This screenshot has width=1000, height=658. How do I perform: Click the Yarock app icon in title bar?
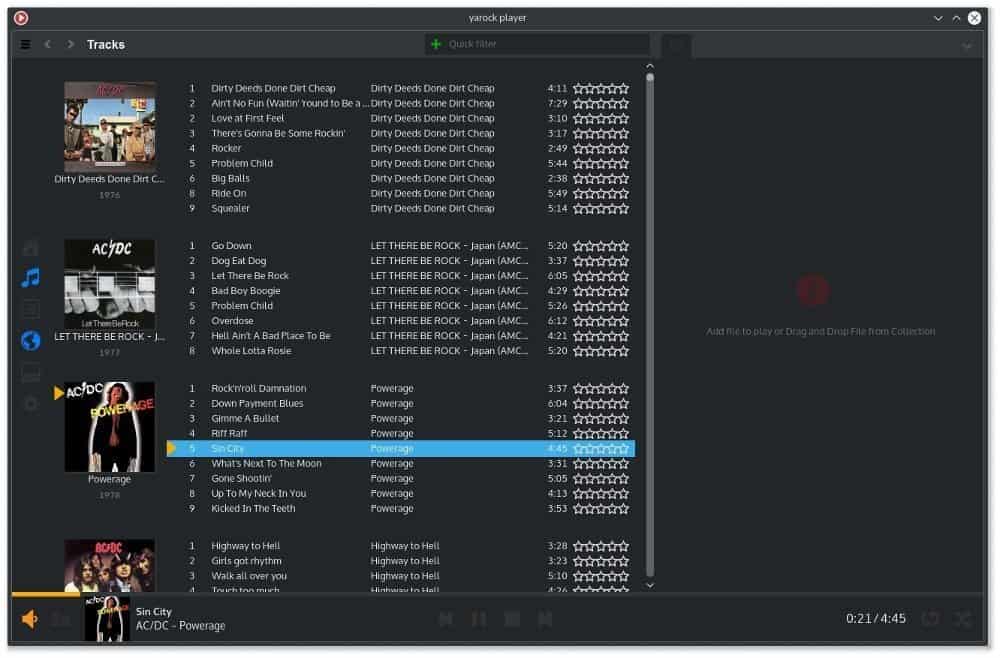pos(21,18)
